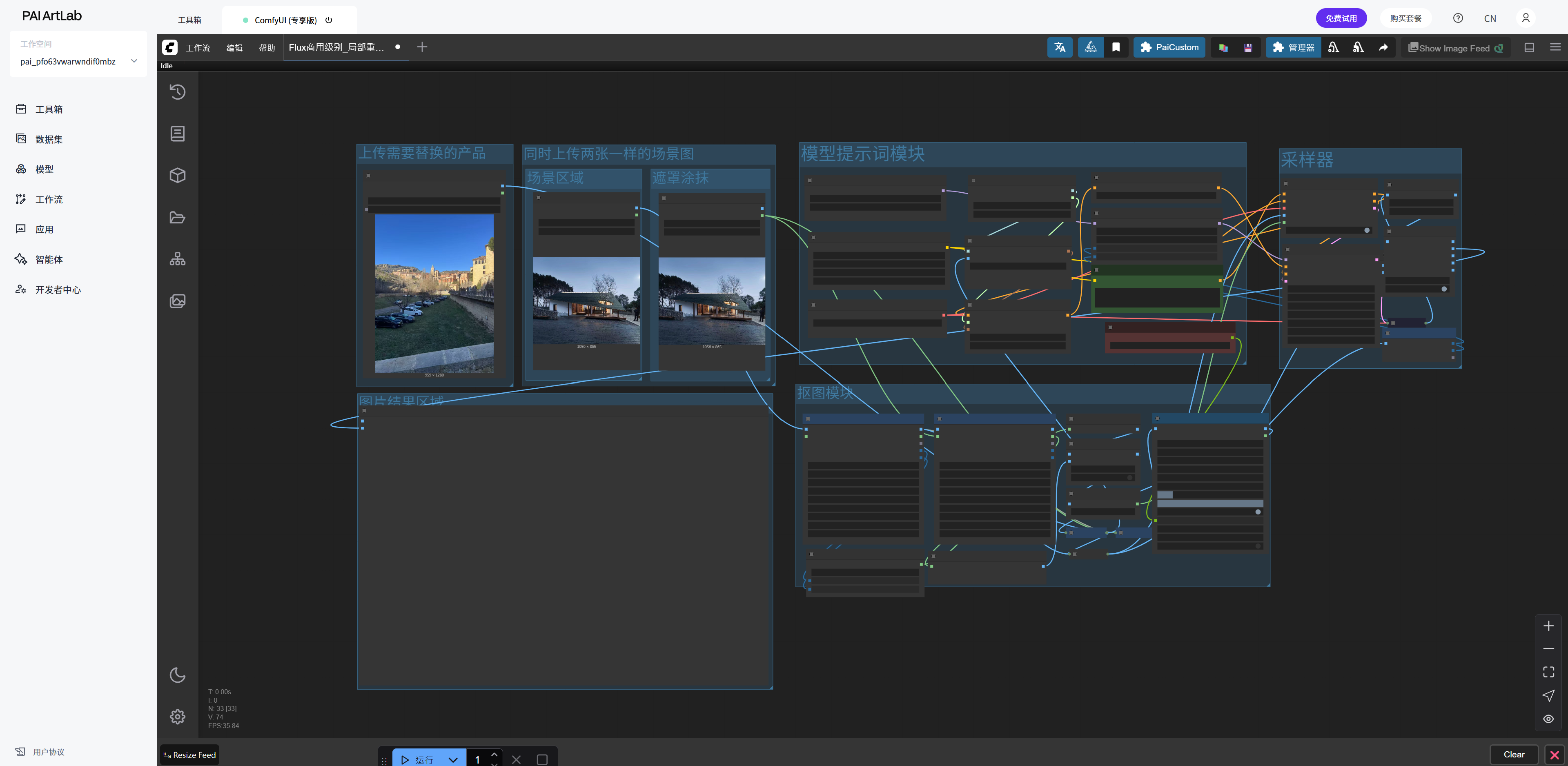The width and height of the screenshot is (1568, 766).
Task: Toggle dark theme moon icon
Action: 177,675
